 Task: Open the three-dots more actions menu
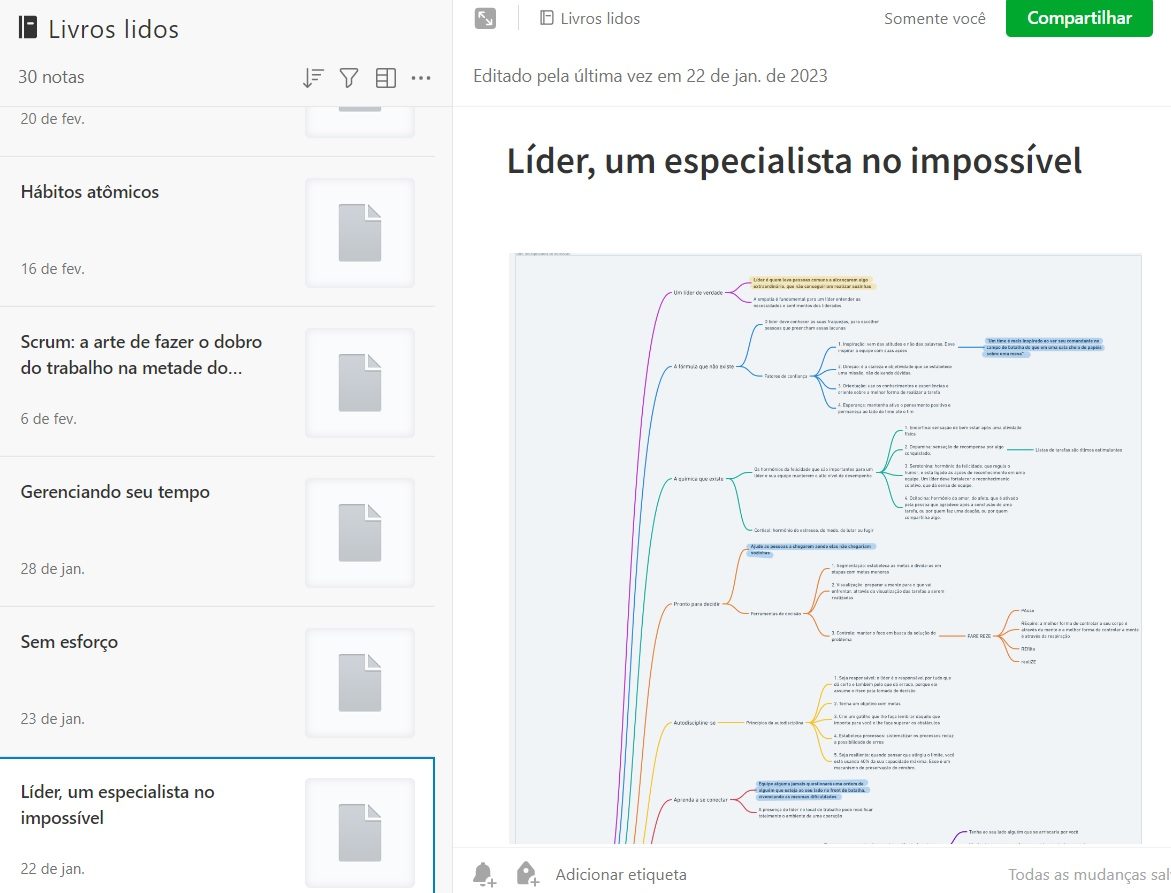coord(421,78)
